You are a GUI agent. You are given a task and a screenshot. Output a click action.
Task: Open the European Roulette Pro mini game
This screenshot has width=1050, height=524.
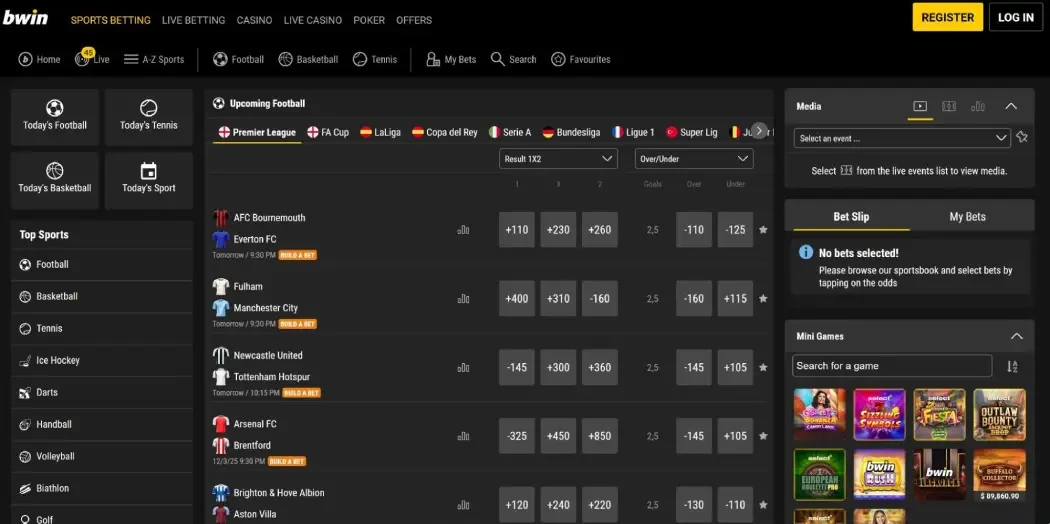click(820, 474)
